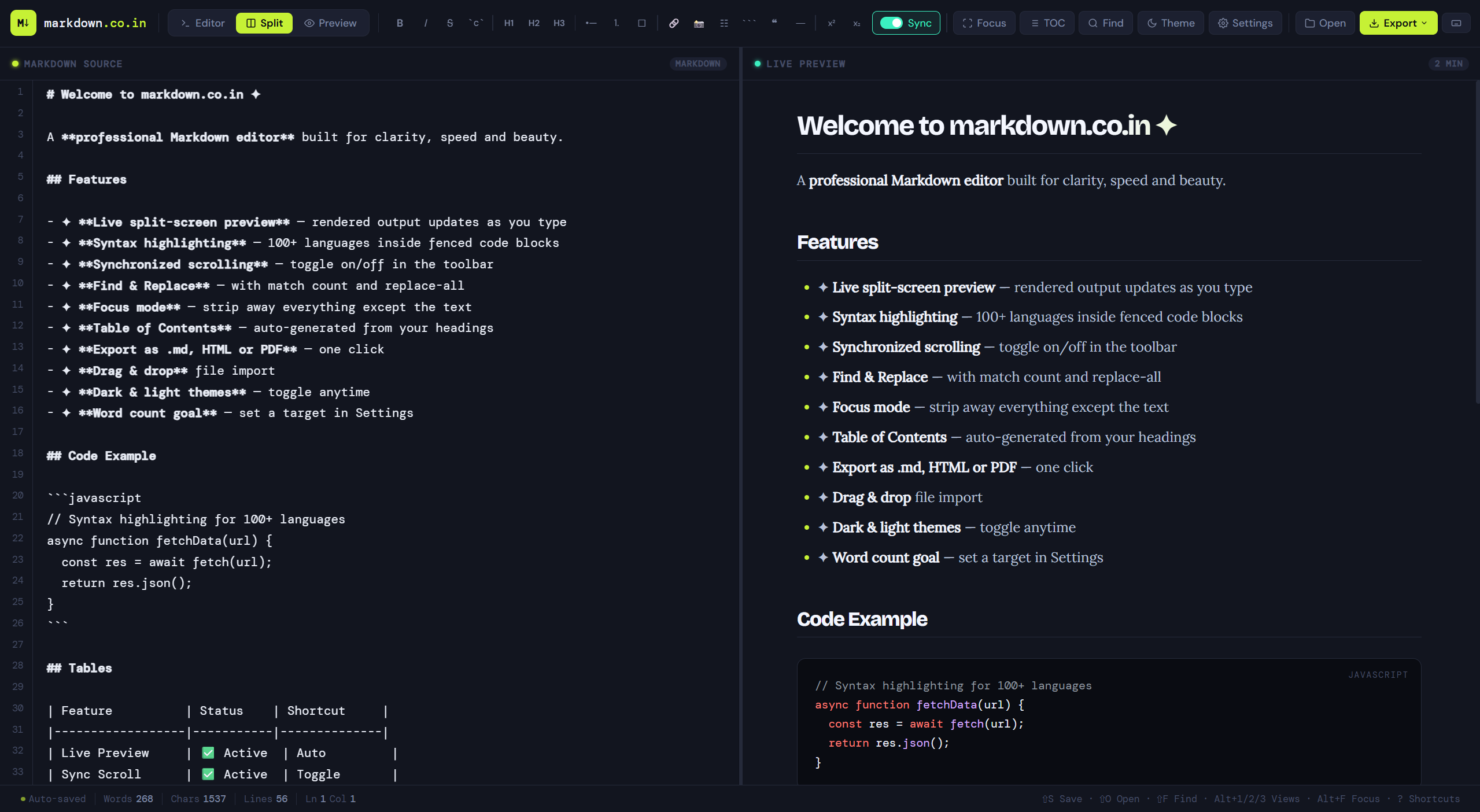Screen dimensions: 1480x812
Task: Click the Alt+F Focus hint in status bar
Action: pyautogui.click(x=1348, y=799)
